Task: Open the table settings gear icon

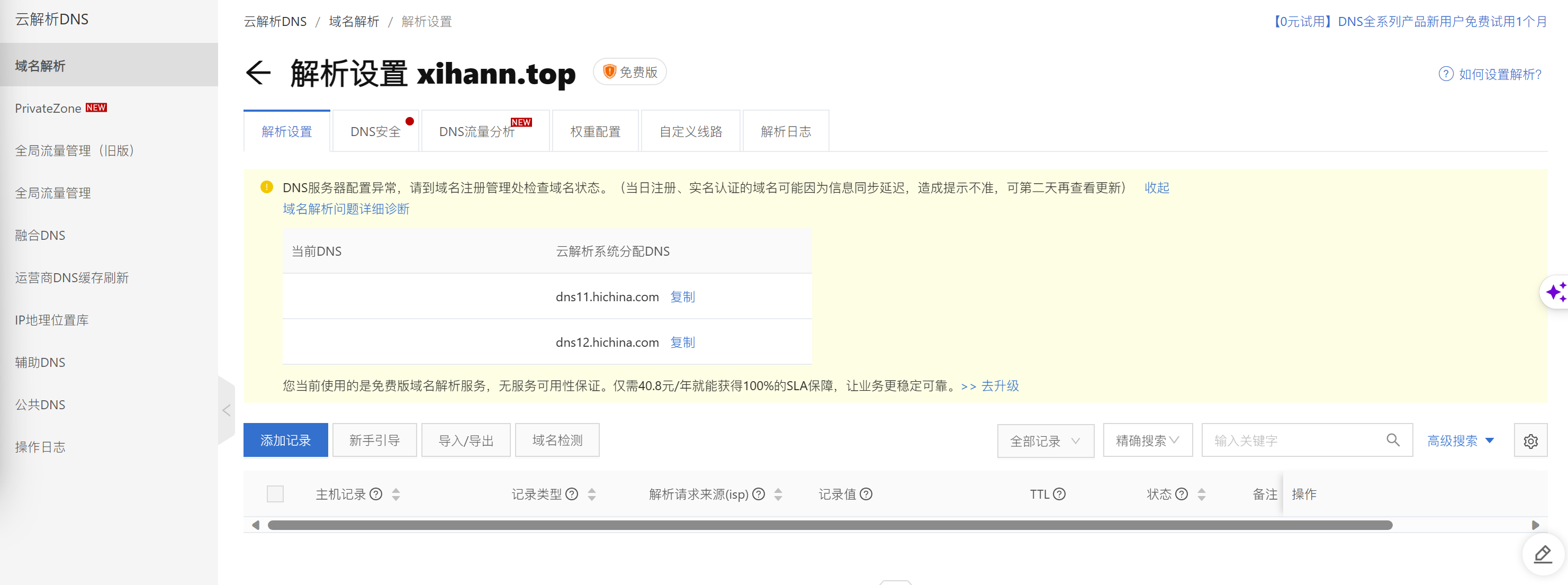Action: (1530, 440)
